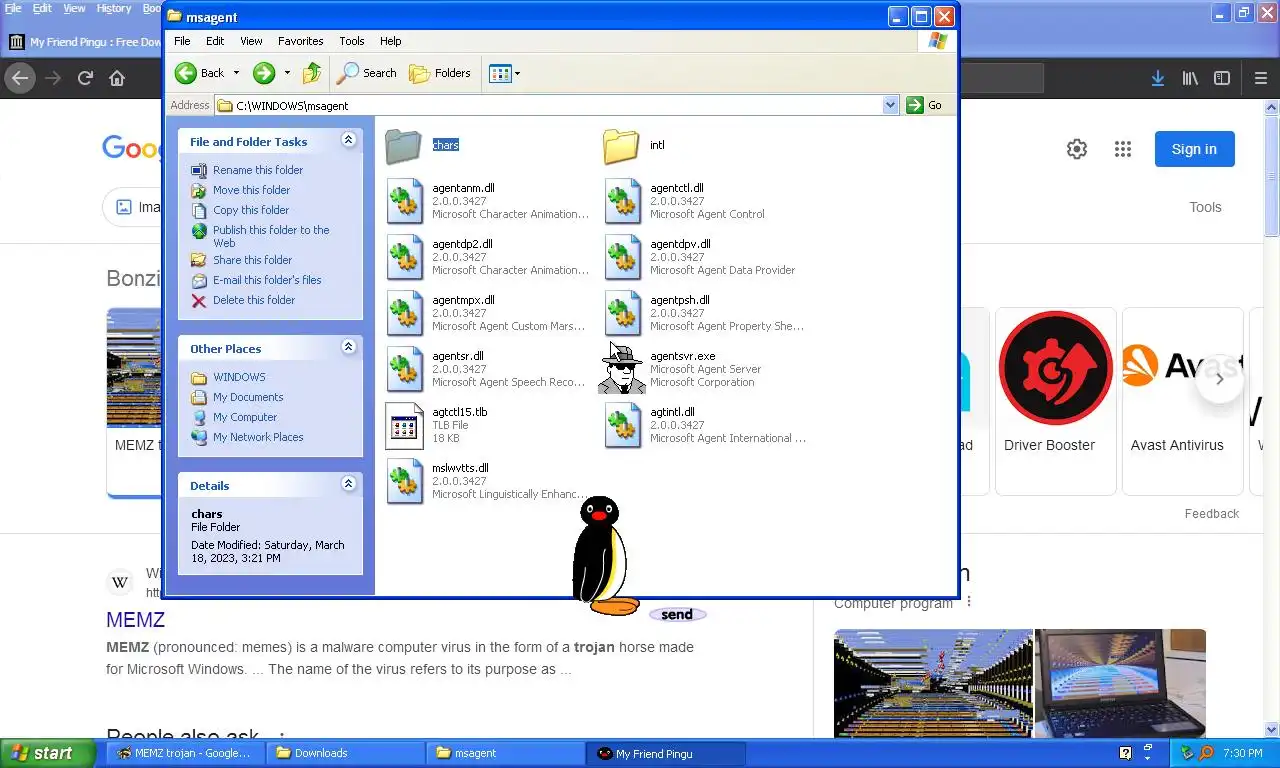Open the Explorer Search pane
Image resolution: width=1280 pixels, height=768 pixels.
pyautogui.click(x=367, y=73)
